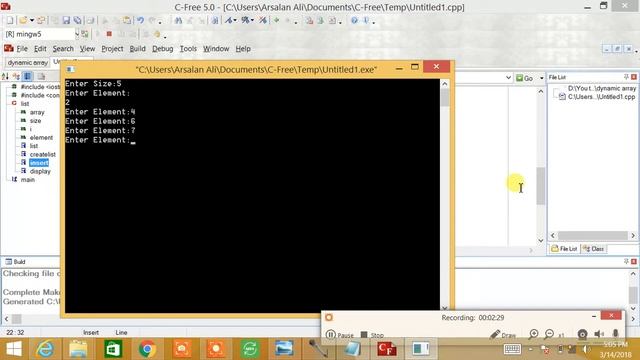Pause the screen recording
640x360 pixels.
point(340,335)
